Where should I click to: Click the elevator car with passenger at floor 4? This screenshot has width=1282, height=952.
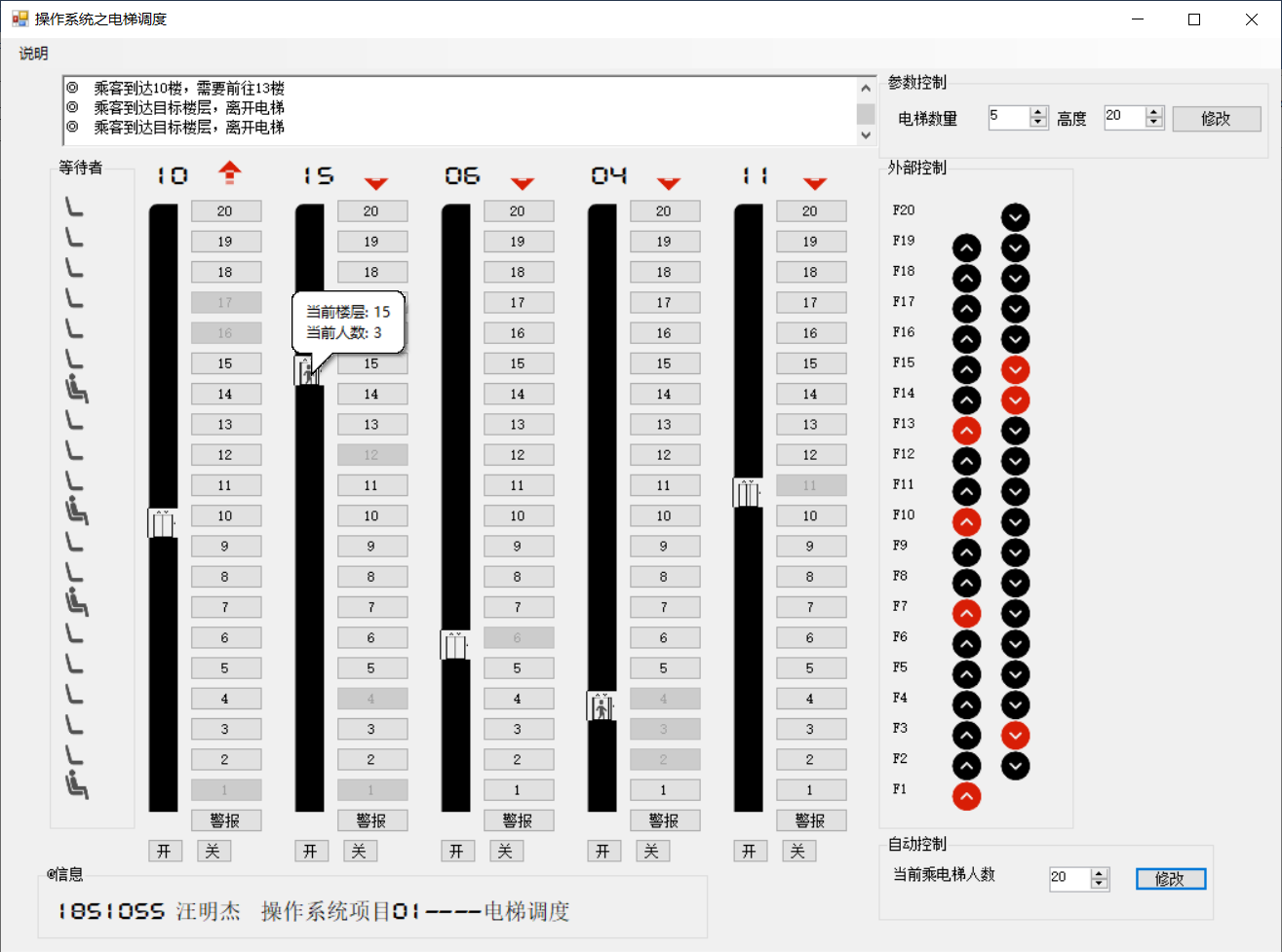click(601, 707)
